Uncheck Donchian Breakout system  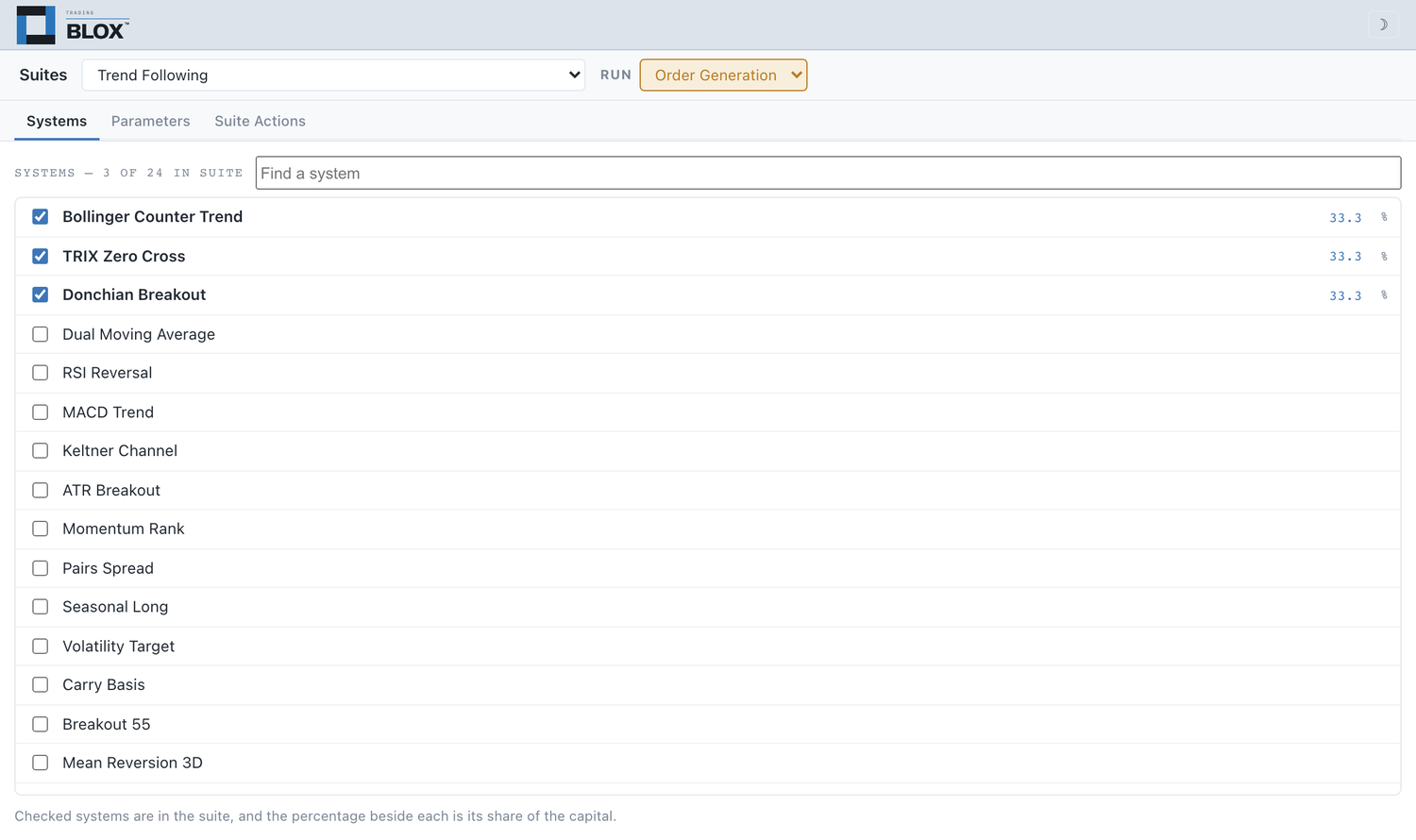[41, 294]
